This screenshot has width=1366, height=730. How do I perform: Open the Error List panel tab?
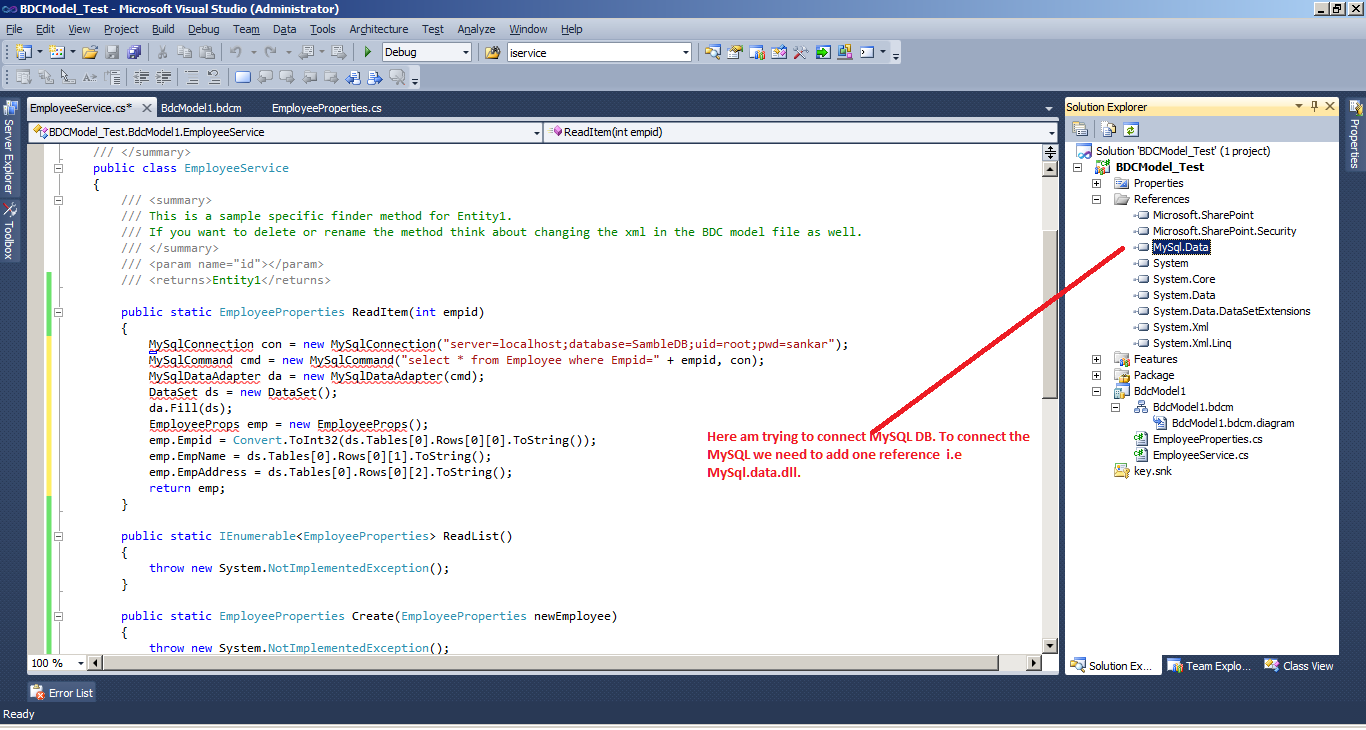pyautogui.click(x=63, y=692)
